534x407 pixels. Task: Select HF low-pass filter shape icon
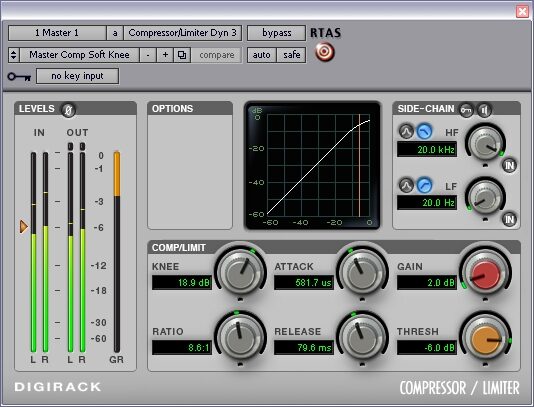(424, 131)
